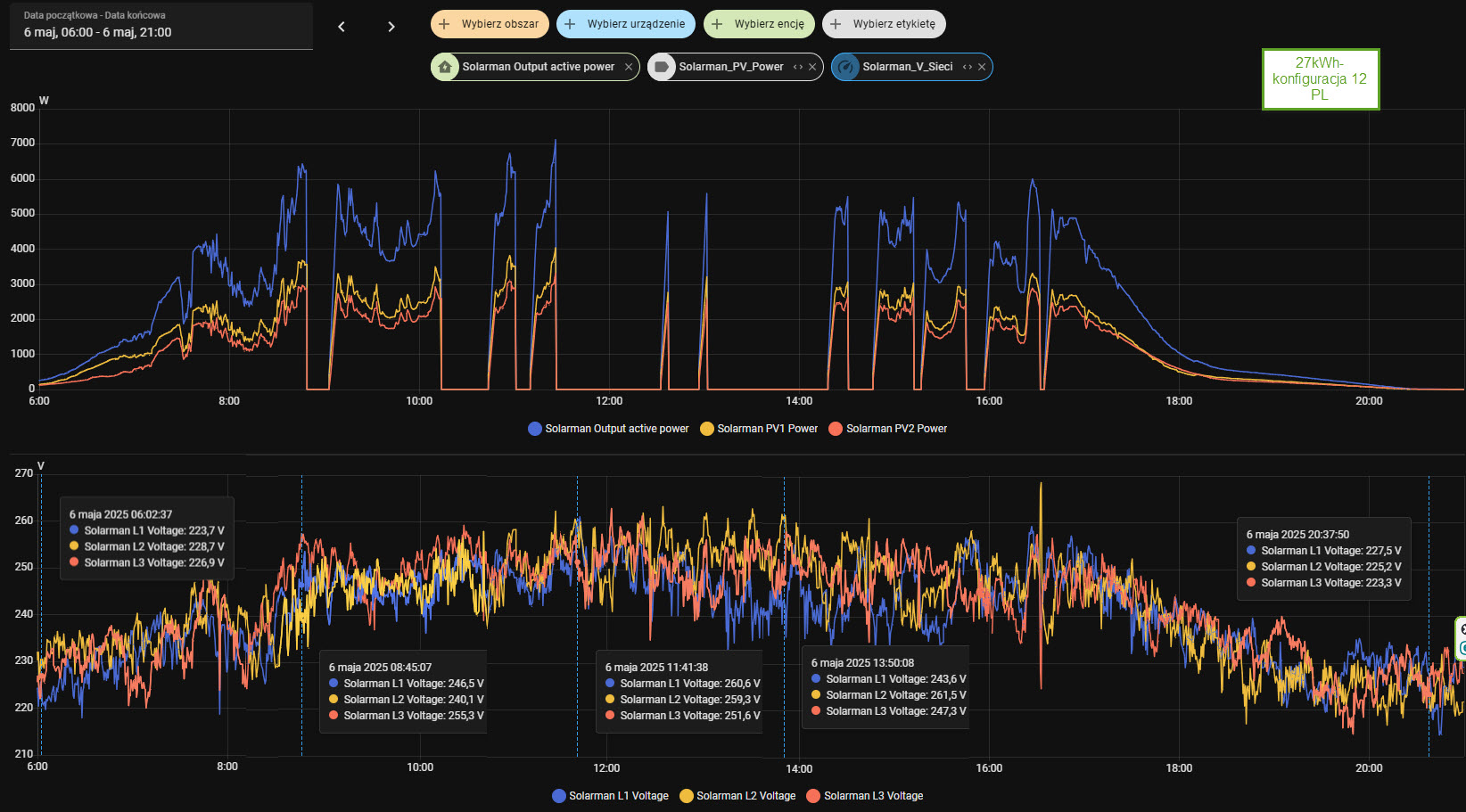Image resolution: width=1466 pixels, height=812 pixels.
Task: Toggle Solarman L1 Voltage series in legend
Action: [x=610, y=796]
